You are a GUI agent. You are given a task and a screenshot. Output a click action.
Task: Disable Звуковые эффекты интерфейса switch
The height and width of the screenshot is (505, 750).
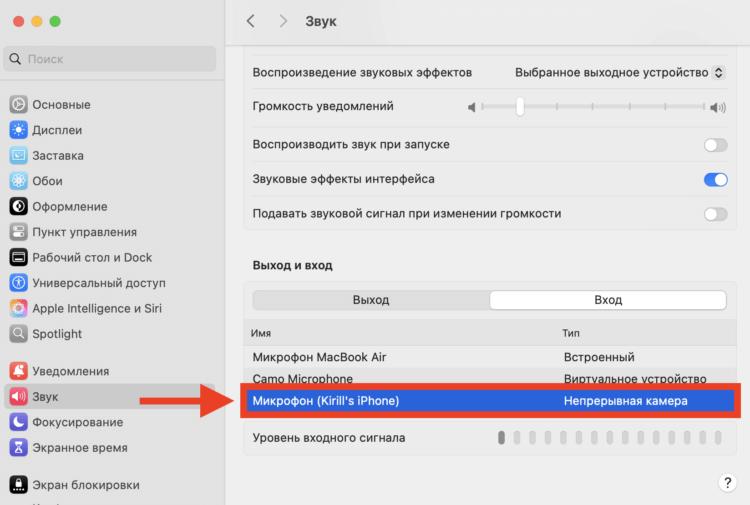[x=716, y=179]
